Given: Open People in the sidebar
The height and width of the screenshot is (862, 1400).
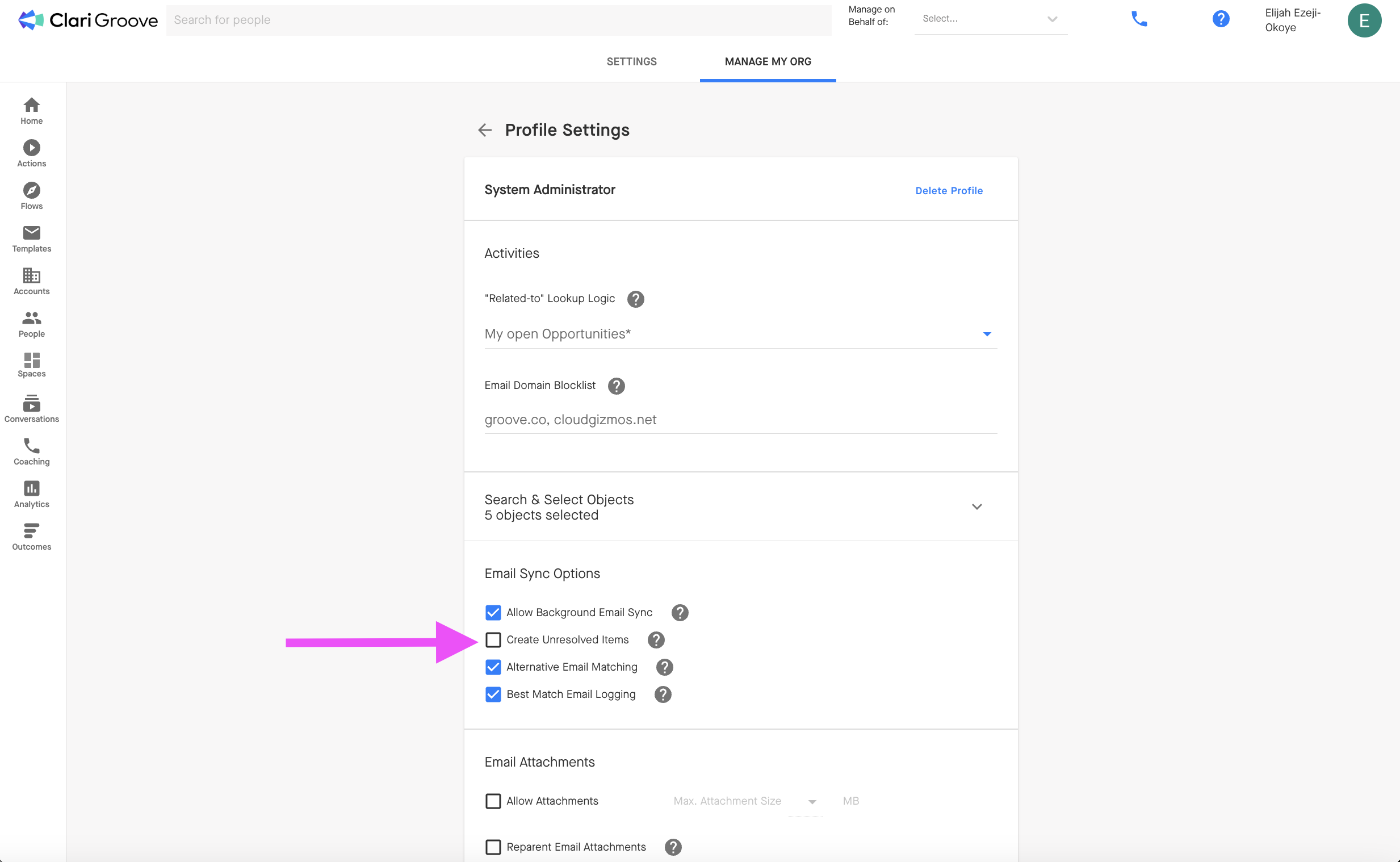Looking at the screenshot, I should tap(31, 324).
